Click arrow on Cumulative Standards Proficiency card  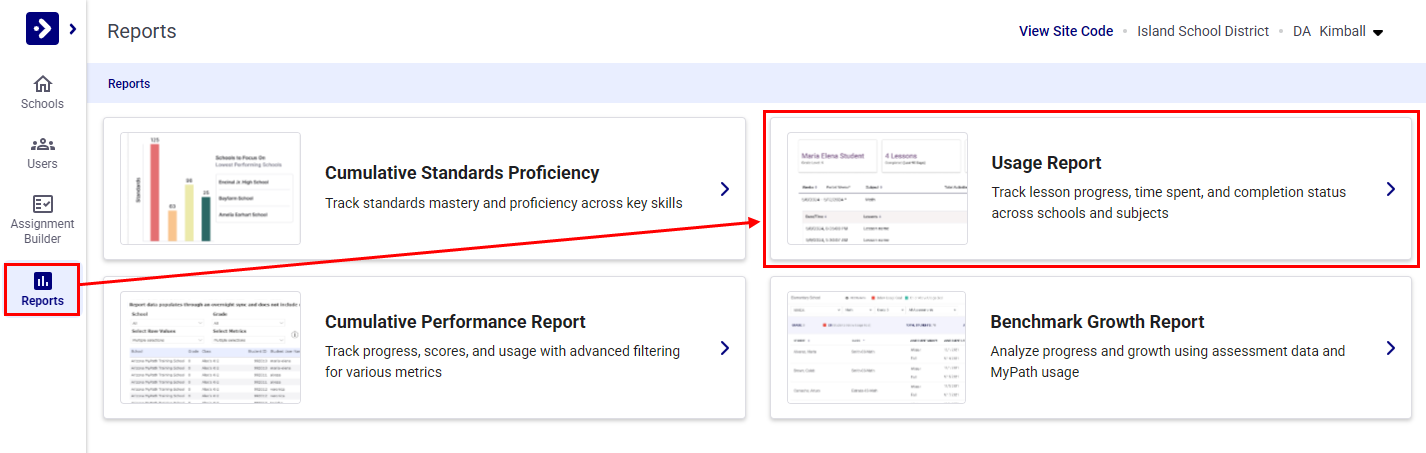tap(725, 189)
